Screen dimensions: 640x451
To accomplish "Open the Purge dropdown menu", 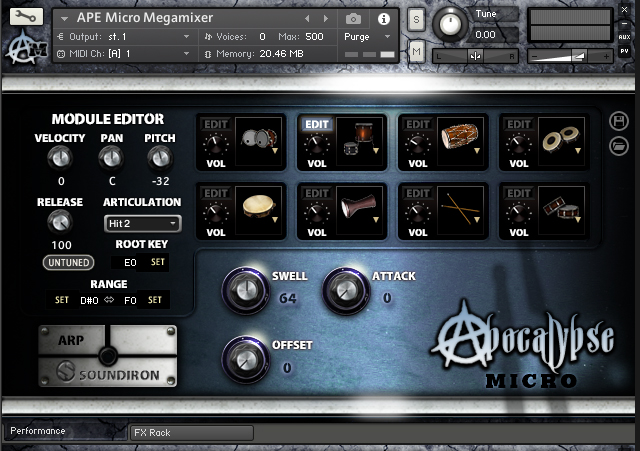I will 367,36.
